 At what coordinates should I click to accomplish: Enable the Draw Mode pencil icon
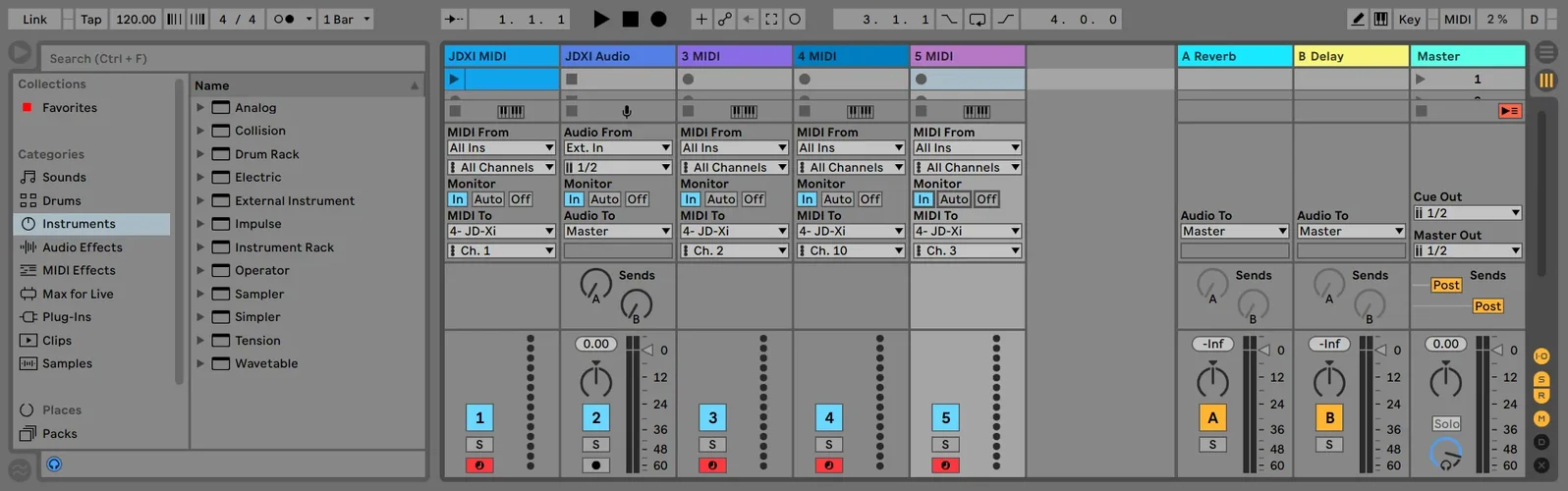click(1357, 19)
